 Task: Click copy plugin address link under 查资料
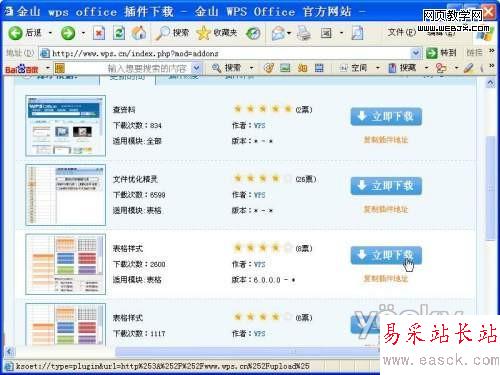[x=386, y=140]
